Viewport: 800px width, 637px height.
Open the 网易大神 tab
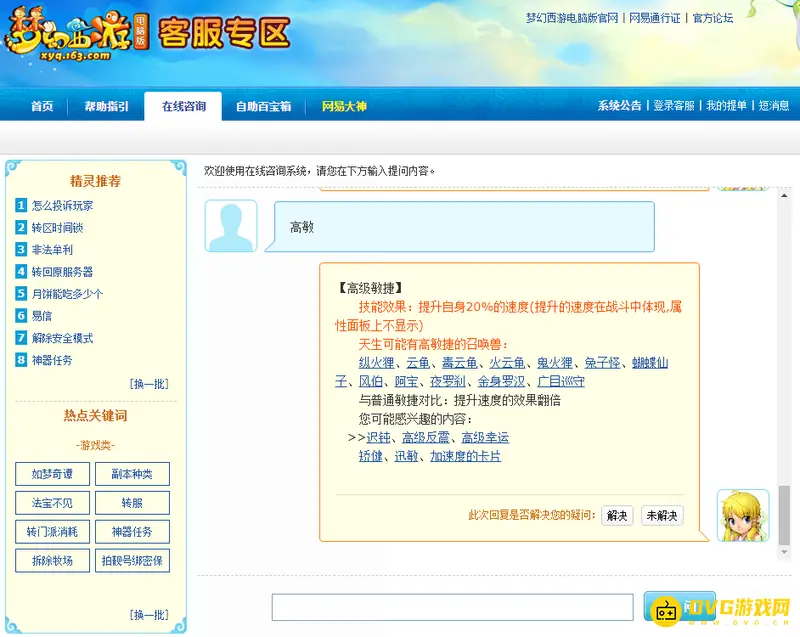coord(344,106)
